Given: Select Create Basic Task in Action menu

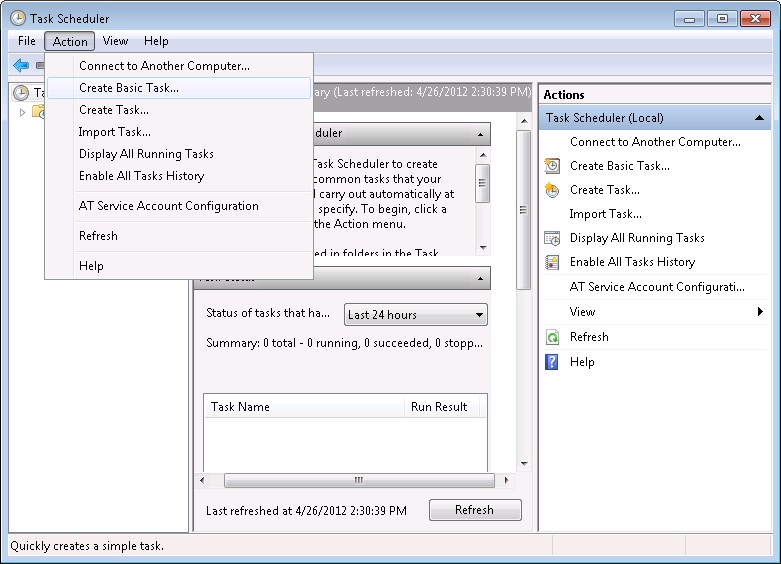Looking at the screenshot, I should coord(179,88).
